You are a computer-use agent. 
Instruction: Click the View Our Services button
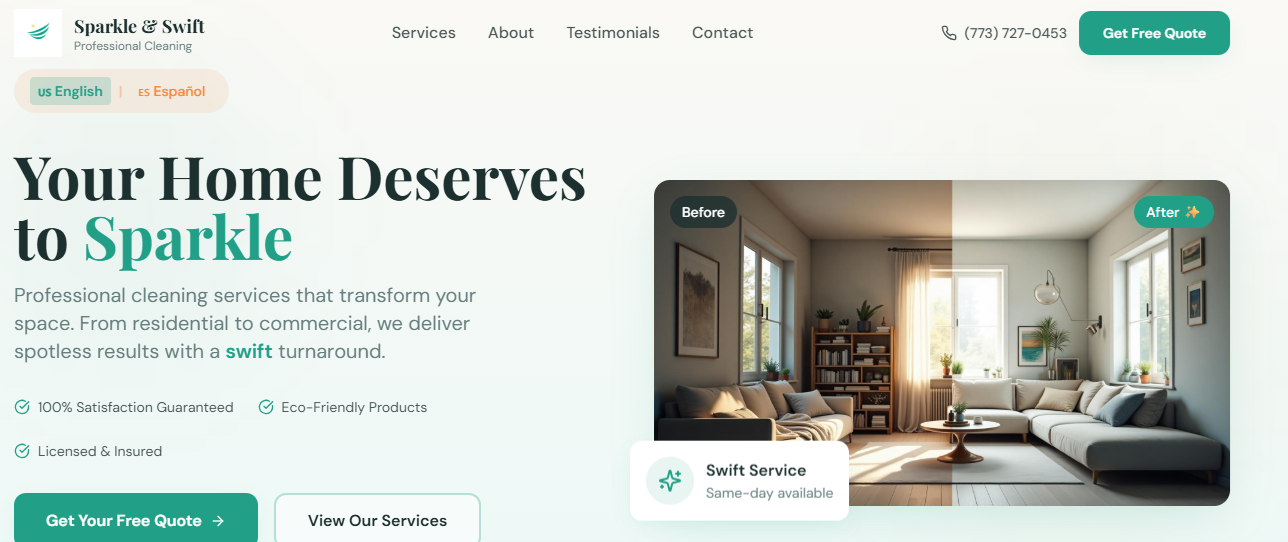377,520
